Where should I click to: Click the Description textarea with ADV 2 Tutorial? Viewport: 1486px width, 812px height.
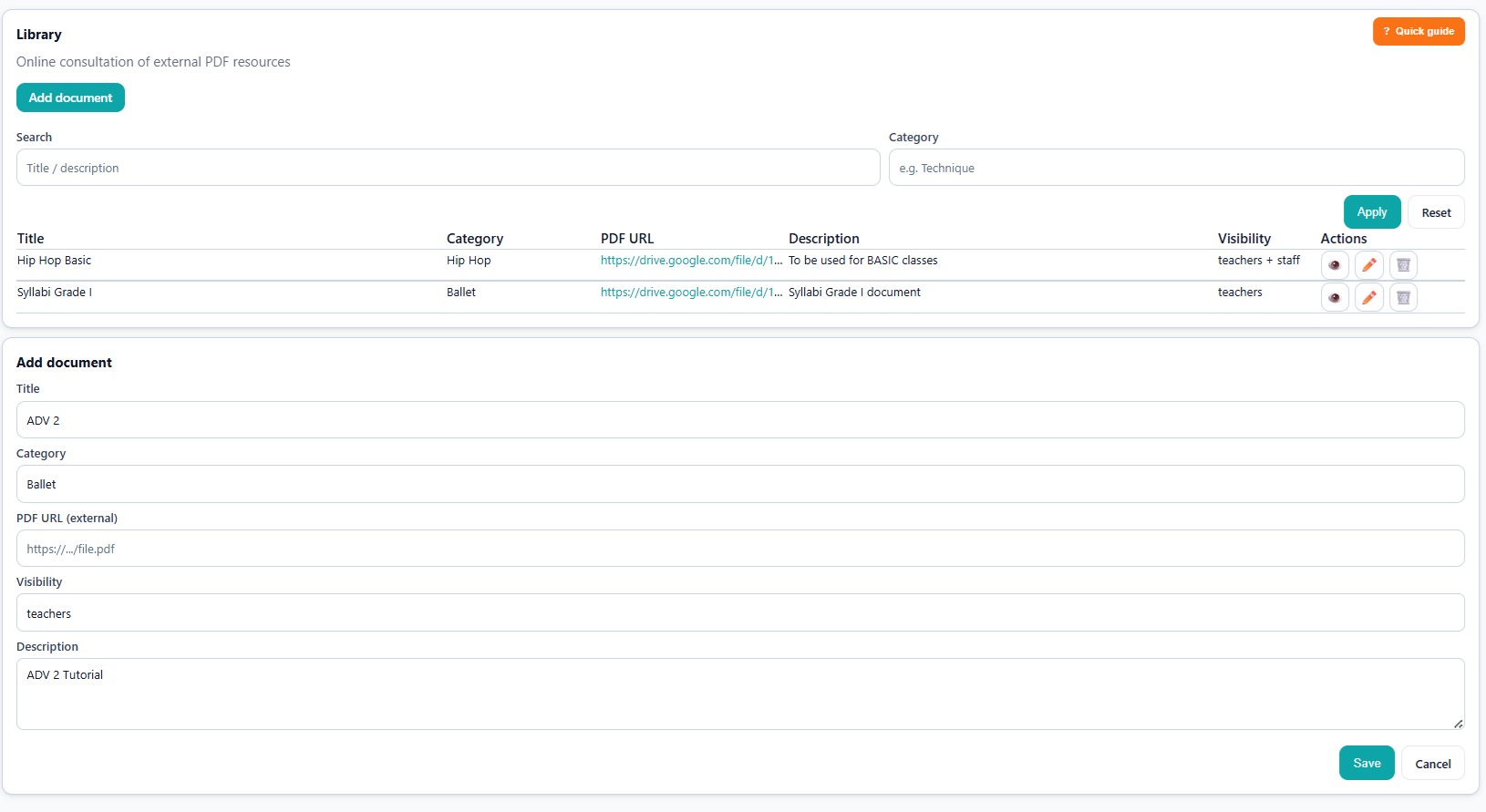pyautogui.click(x=740, y=694)
